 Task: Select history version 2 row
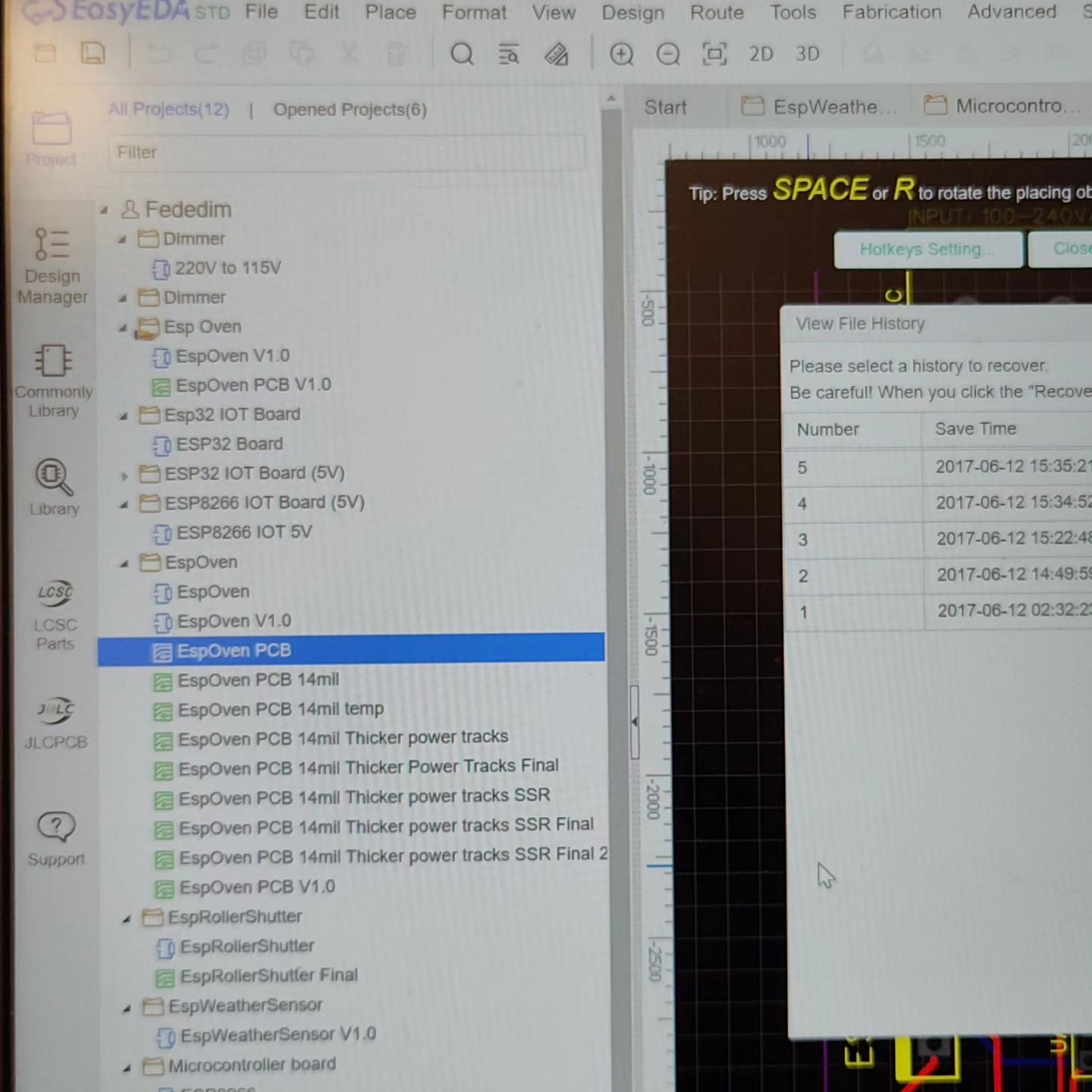pos(938,576)
